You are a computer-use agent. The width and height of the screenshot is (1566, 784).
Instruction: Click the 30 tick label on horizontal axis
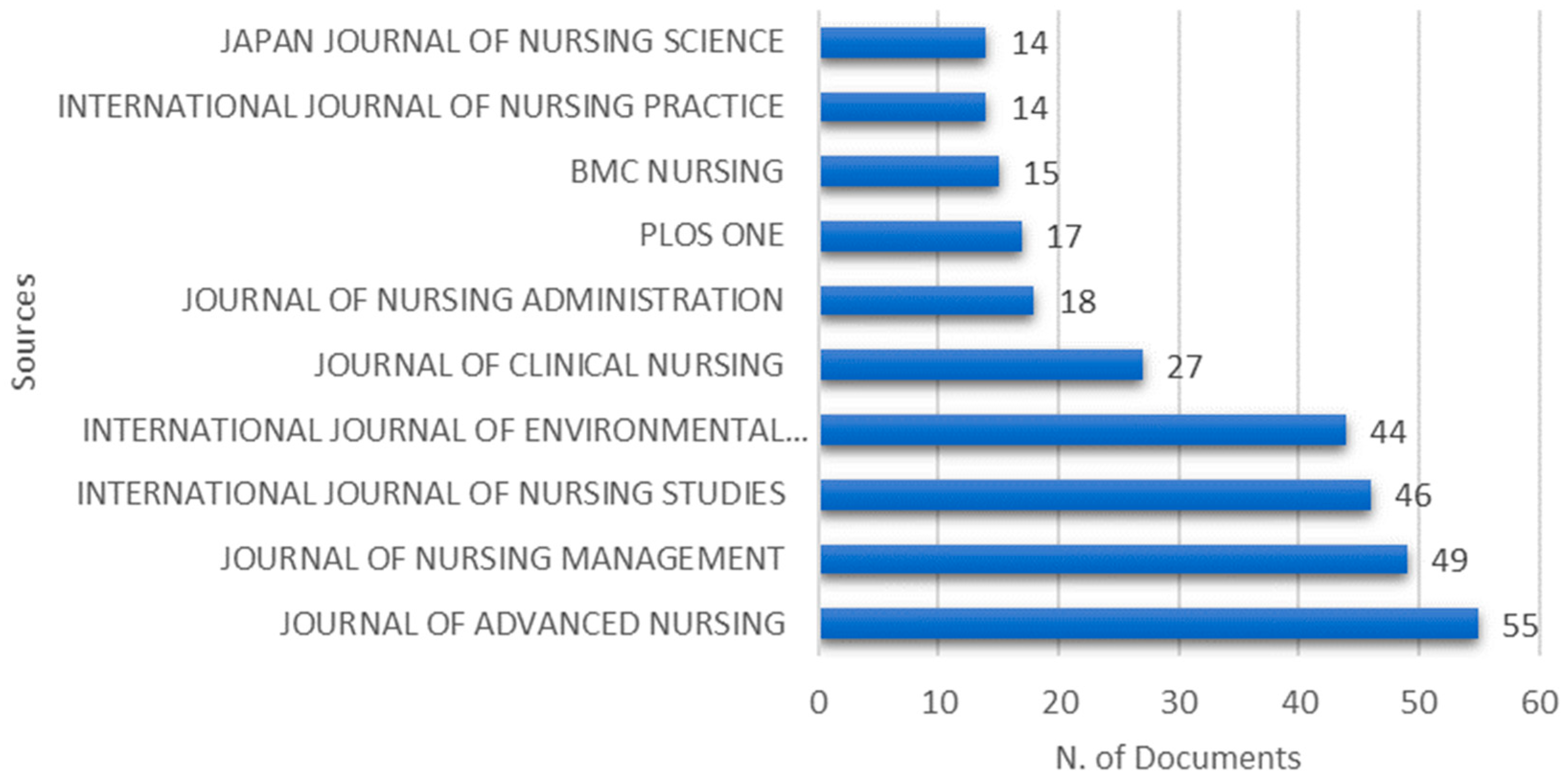(1179, 703)
